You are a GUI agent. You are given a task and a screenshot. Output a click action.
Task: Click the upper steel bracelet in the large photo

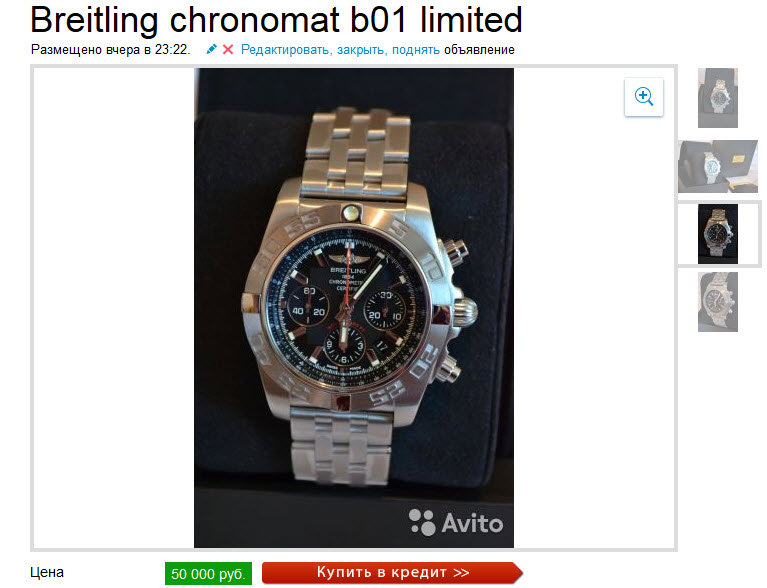click(356, 152)
